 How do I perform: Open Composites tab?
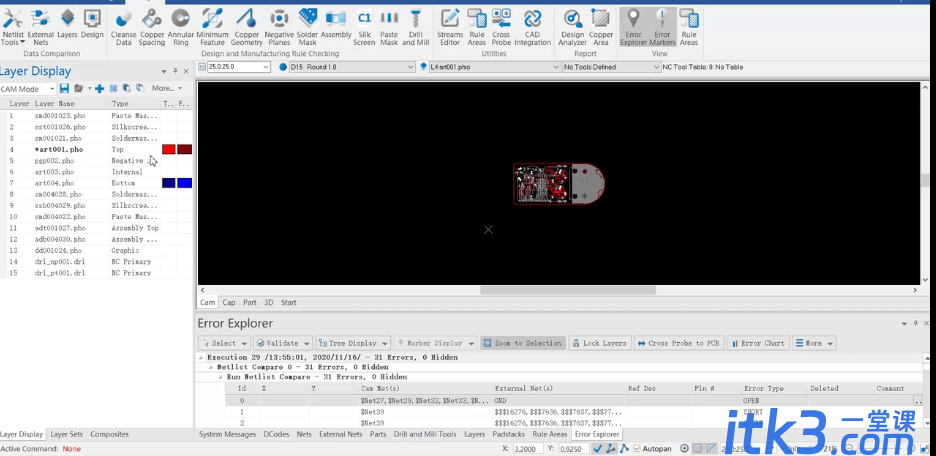click(109, 435)
